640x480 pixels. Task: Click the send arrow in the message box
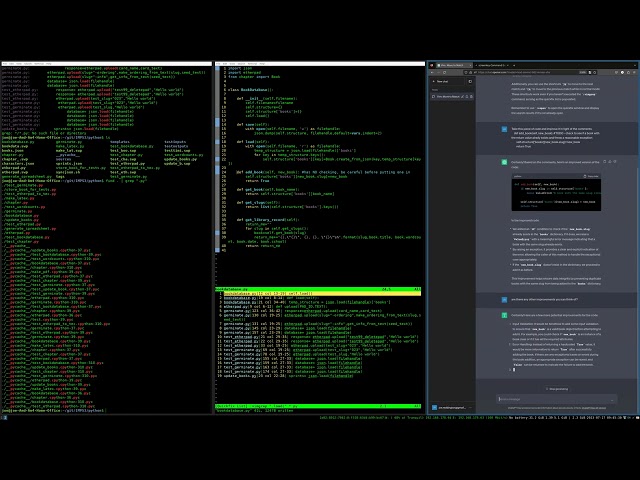(x=612, y=400)
